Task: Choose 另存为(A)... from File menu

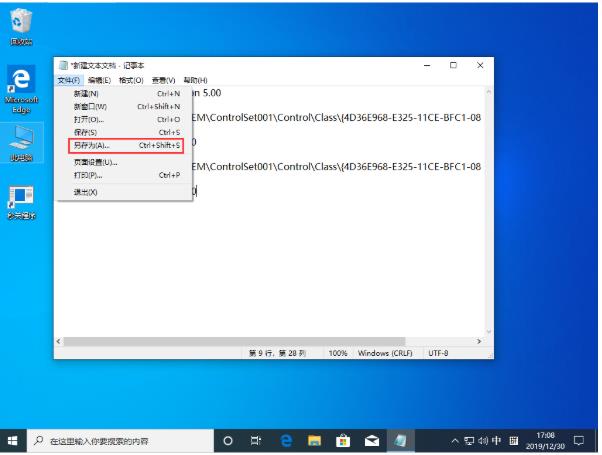Action: [124, 146]
